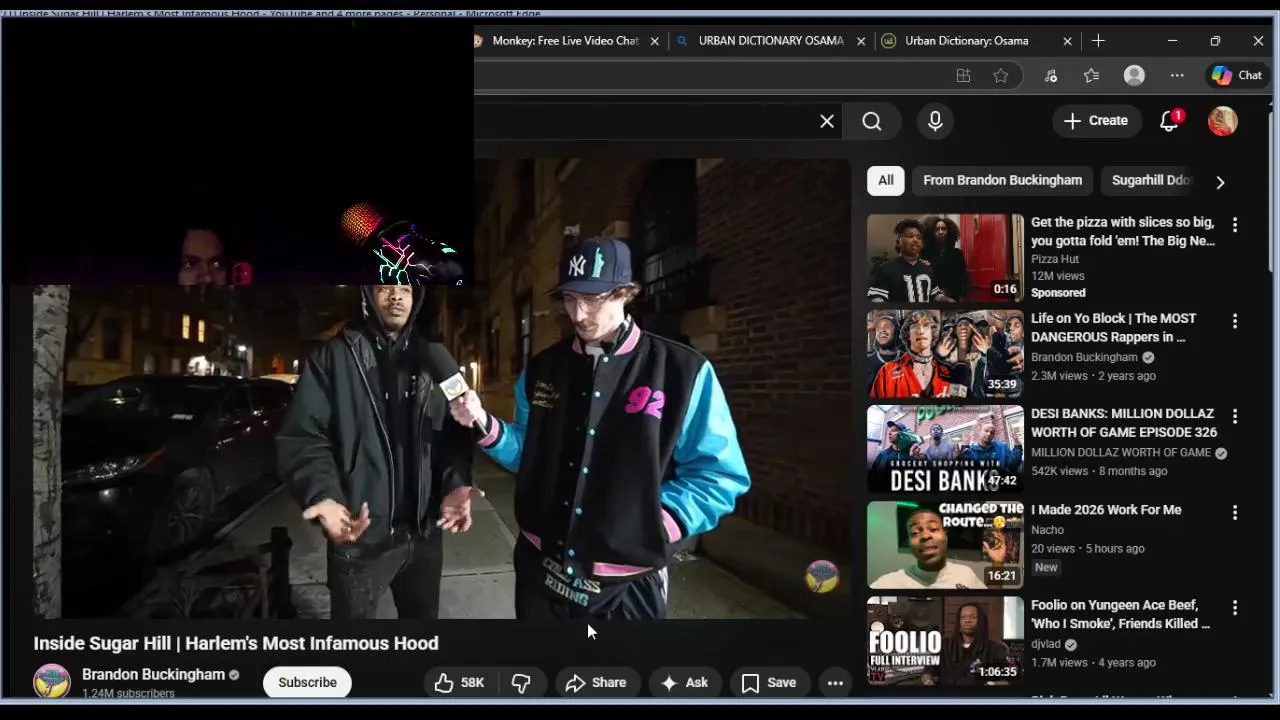1280x720 pixels.
Task: Open 'Life on Yo Block' video title
Action: 1113,327
